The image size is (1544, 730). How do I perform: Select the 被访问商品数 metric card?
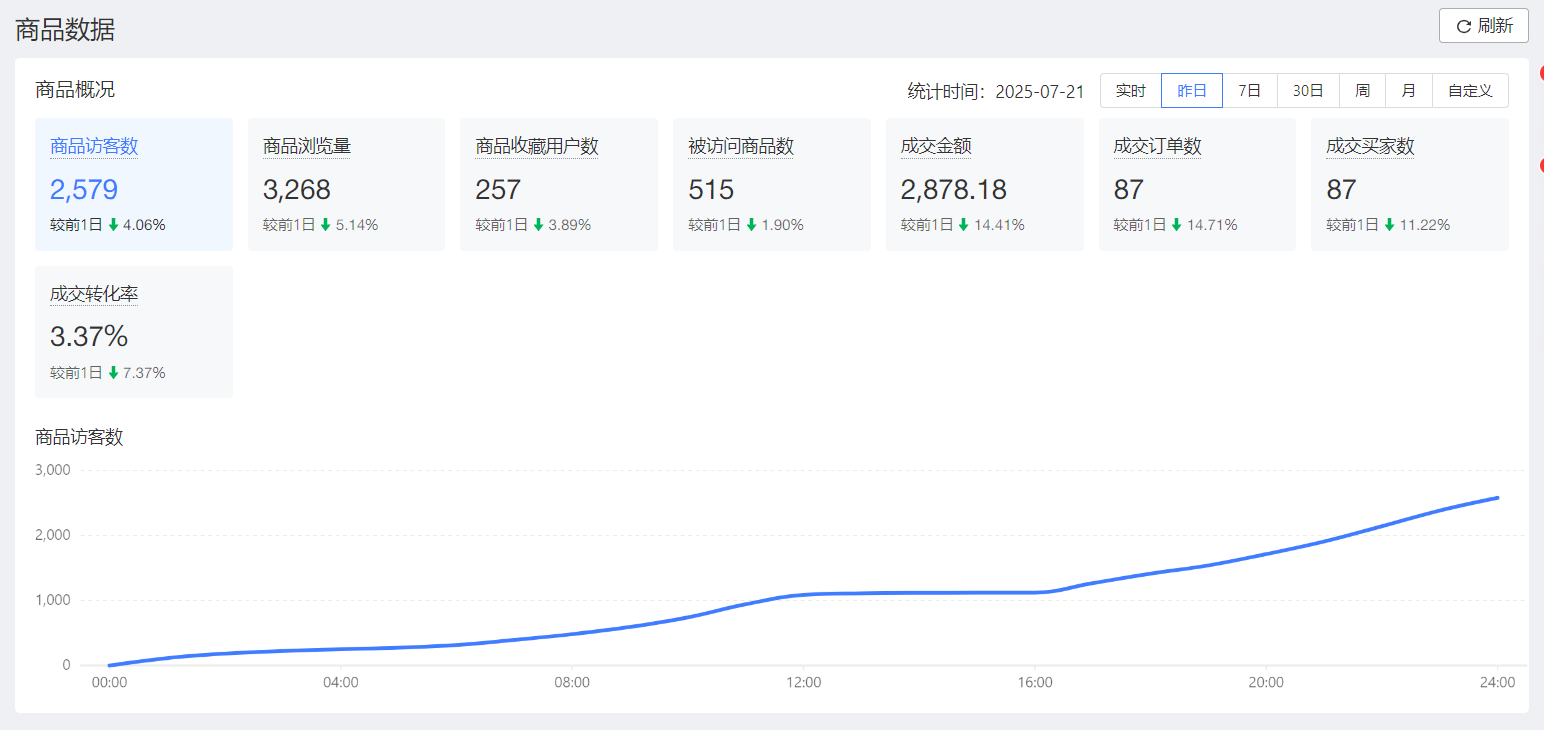click(771, 184)
